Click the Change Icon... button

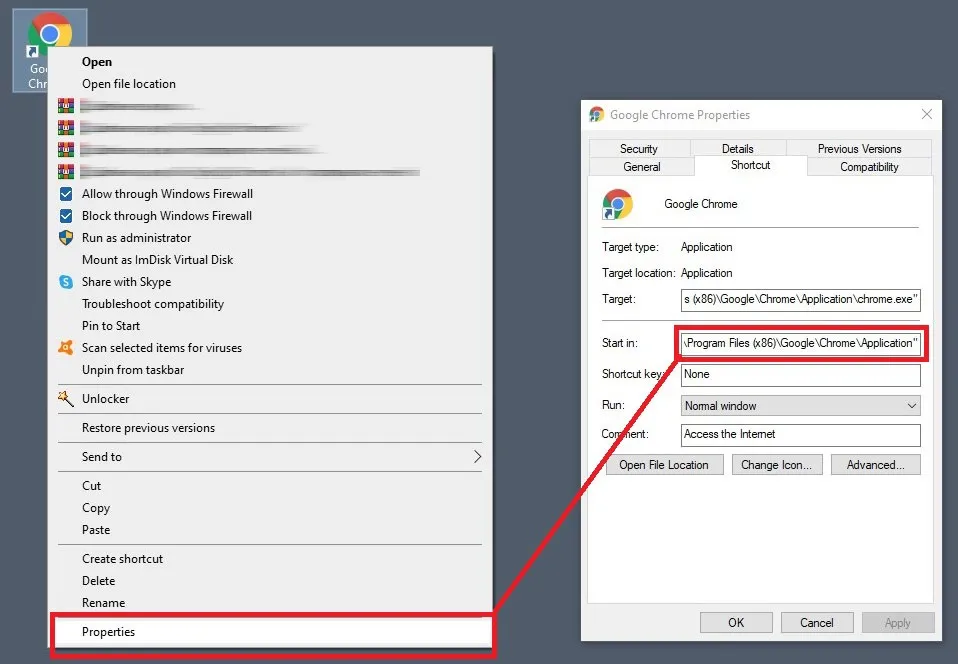point(777,465)
